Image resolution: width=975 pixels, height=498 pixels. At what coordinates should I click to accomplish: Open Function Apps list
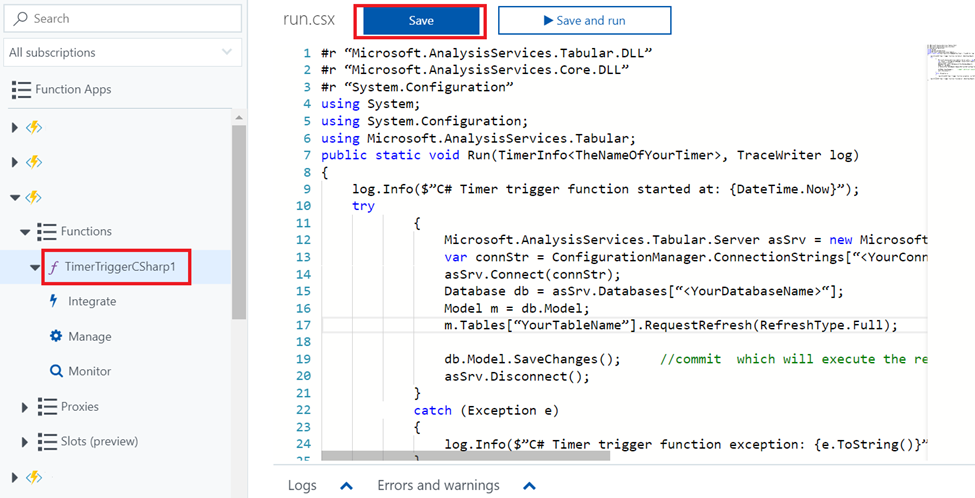click(x=73, y=90)
